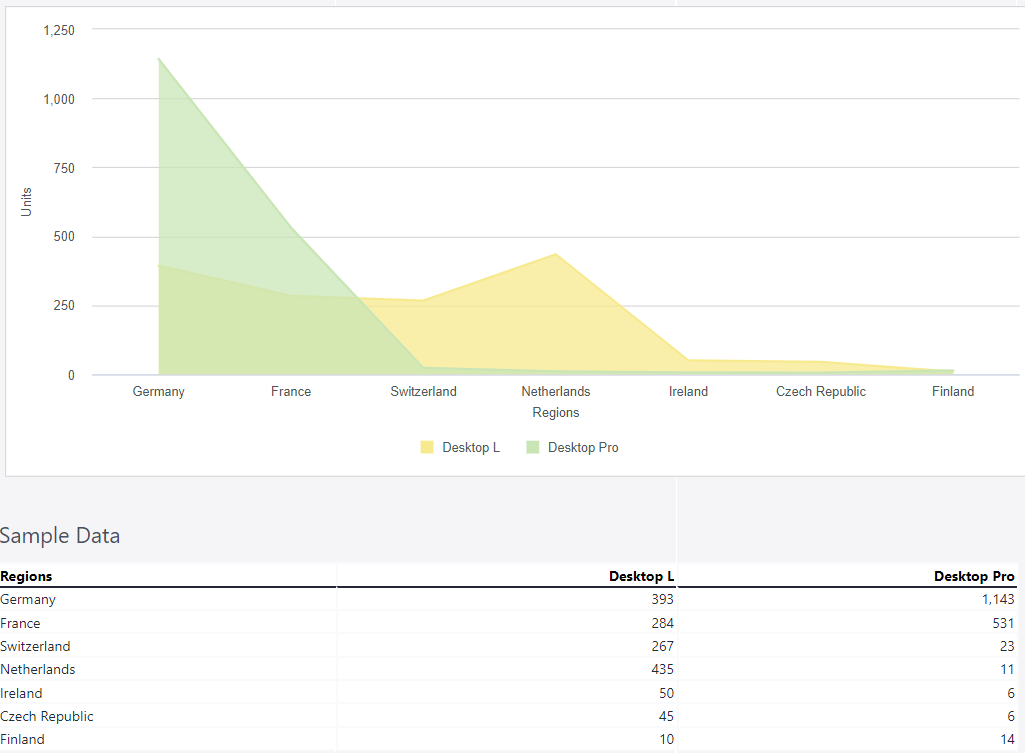Toggle the Desktop L series legend label

click(470, 448)
